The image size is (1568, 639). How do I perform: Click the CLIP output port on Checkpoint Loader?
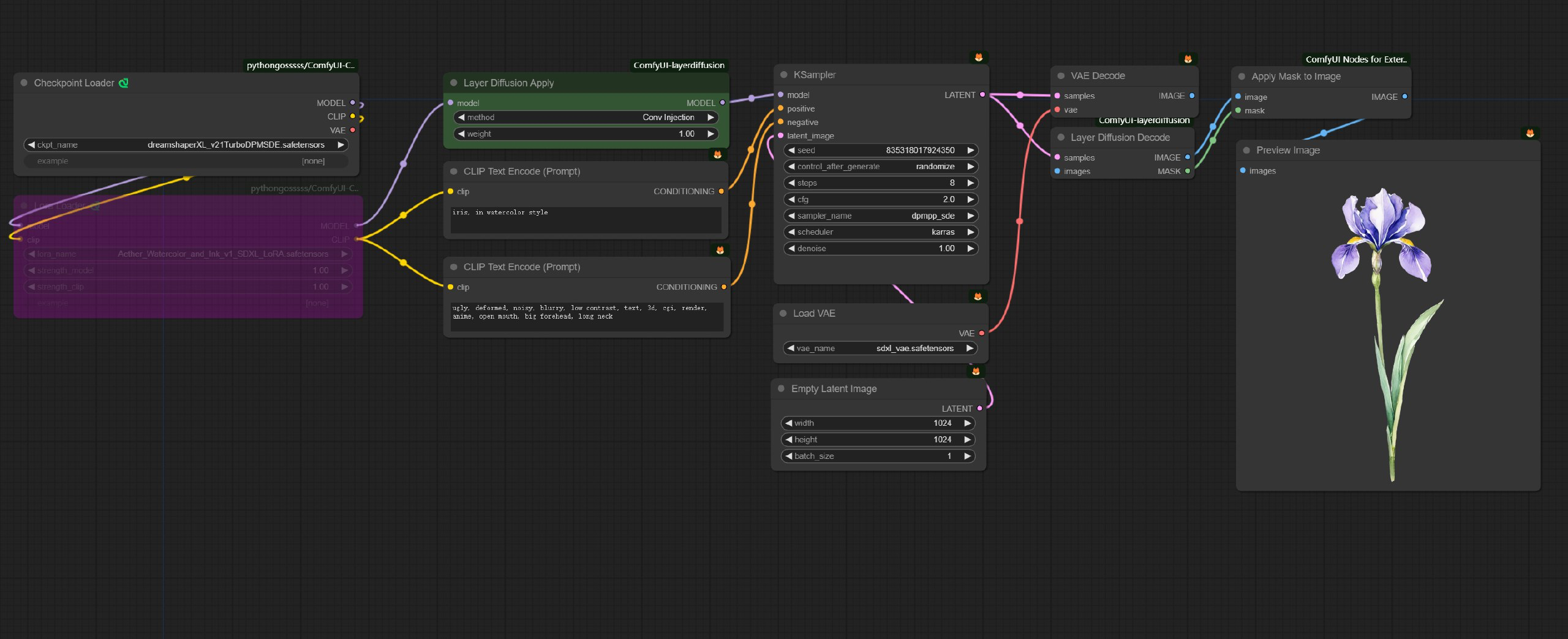coord(353,116)
